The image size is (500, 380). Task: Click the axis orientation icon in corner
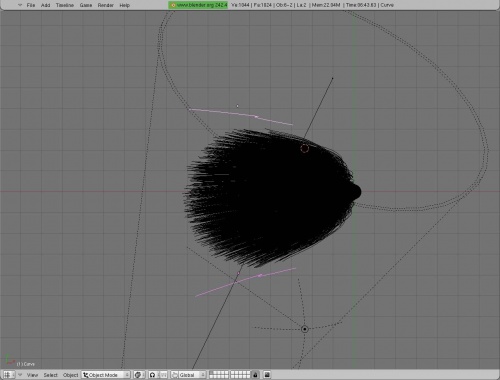coord(9,360)
